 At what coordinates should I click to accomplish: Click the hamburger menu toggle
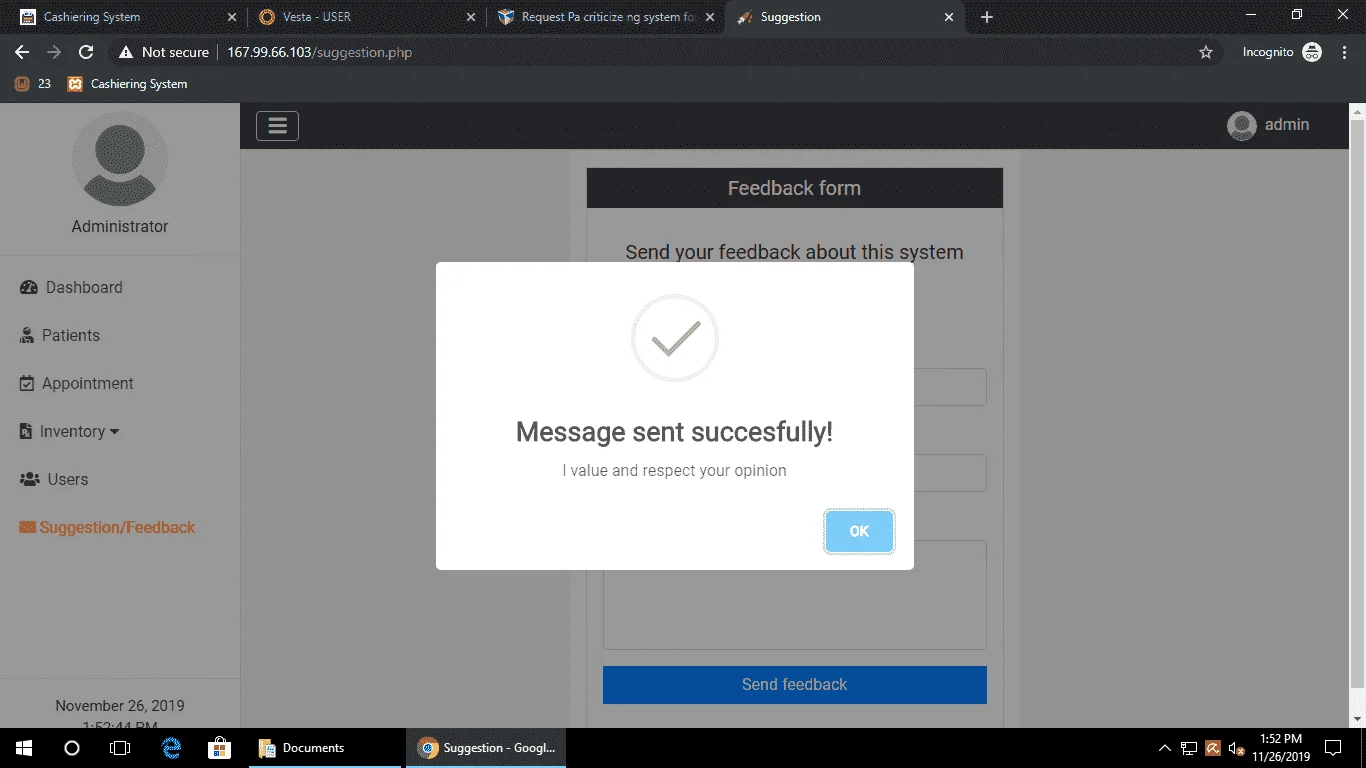[277, 125]
